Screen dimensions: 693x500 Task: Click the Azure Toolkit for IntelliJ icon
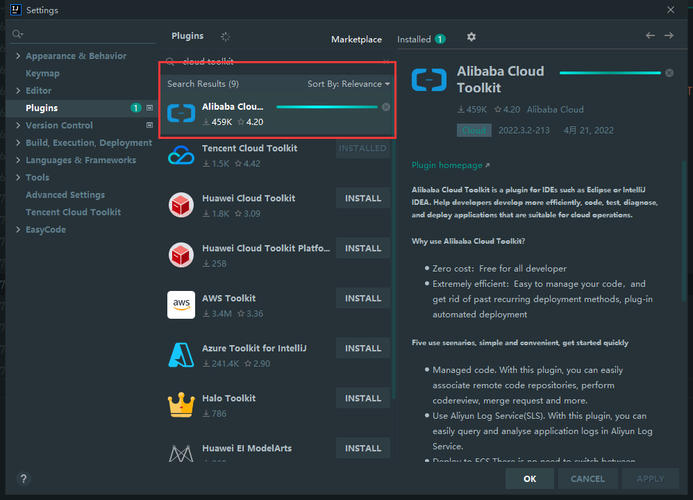[181, 355]
